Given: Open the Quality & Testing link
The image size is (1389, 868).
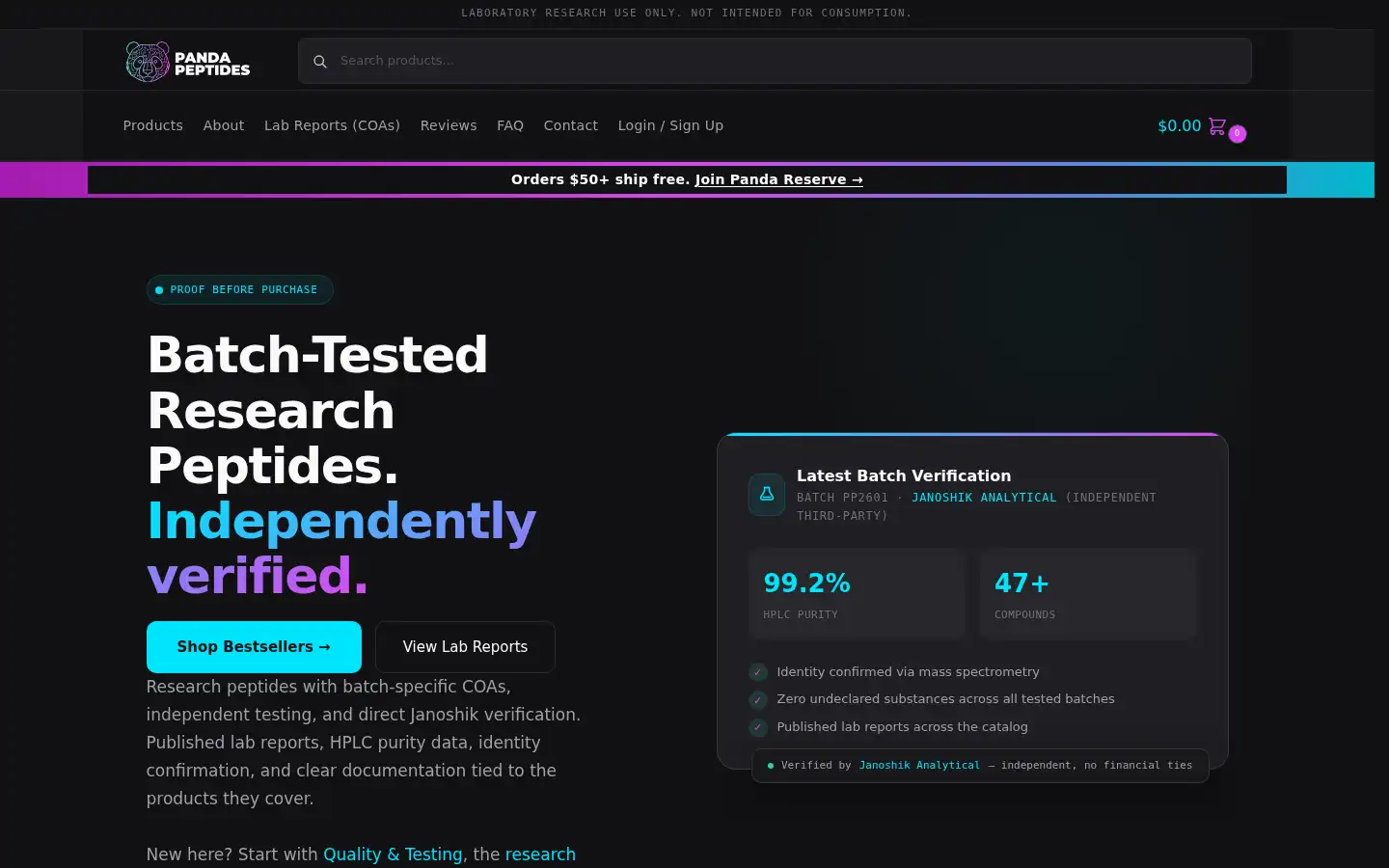Looking at the screenshot, I should click(x=393, y=854).
